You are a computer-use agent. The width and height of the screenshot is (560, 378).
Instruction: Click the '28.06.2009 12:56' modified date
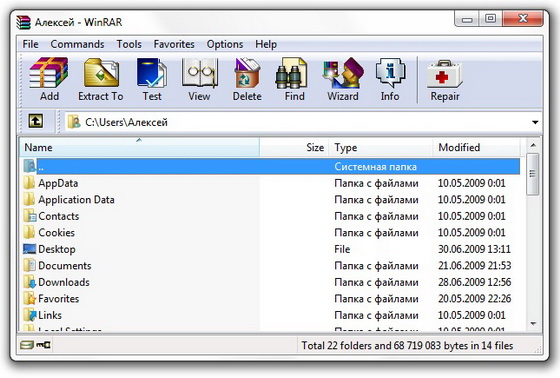coord(474,282)
